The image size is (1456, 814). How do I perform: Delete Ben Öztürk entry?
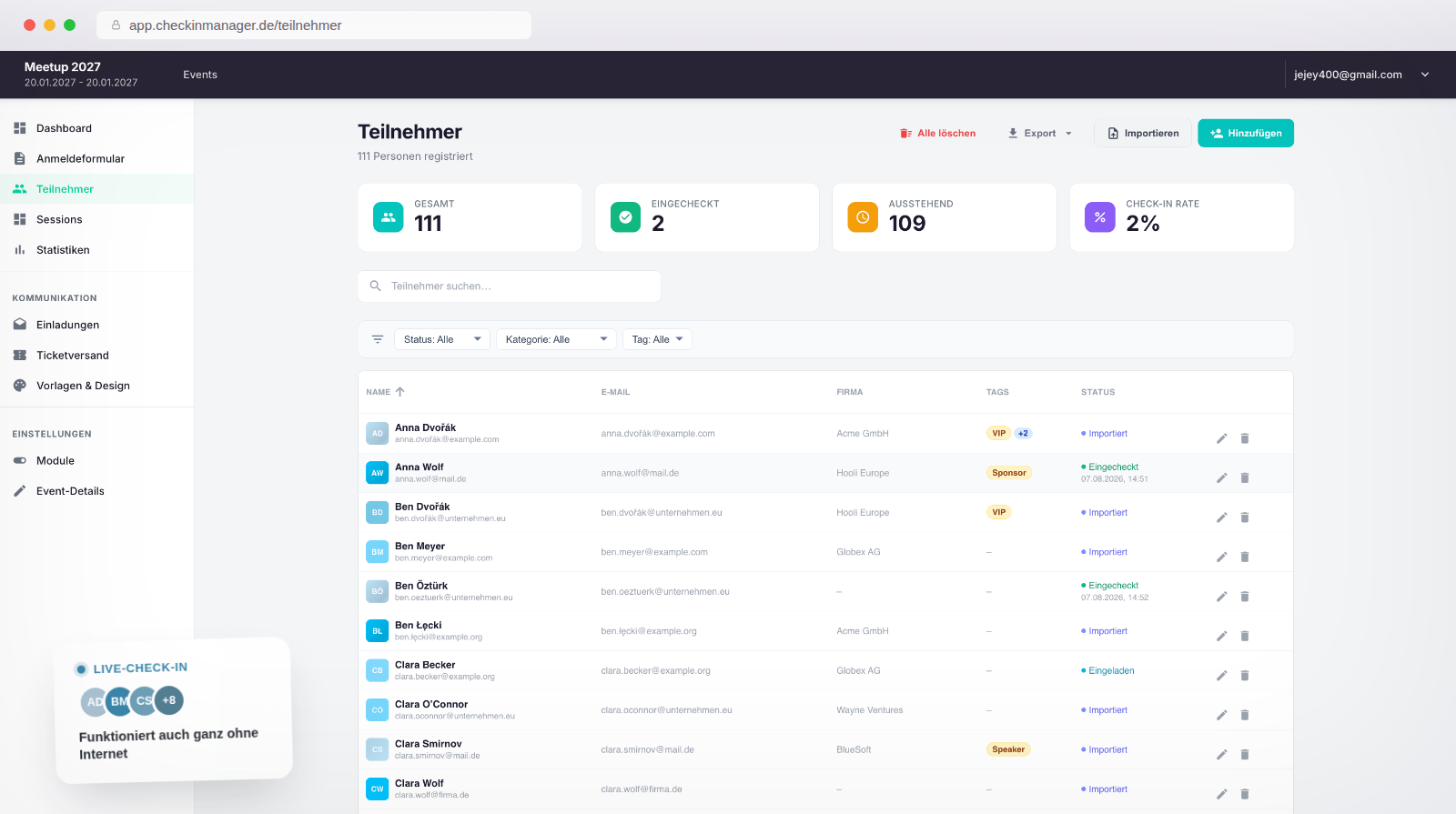(1245, 597)
